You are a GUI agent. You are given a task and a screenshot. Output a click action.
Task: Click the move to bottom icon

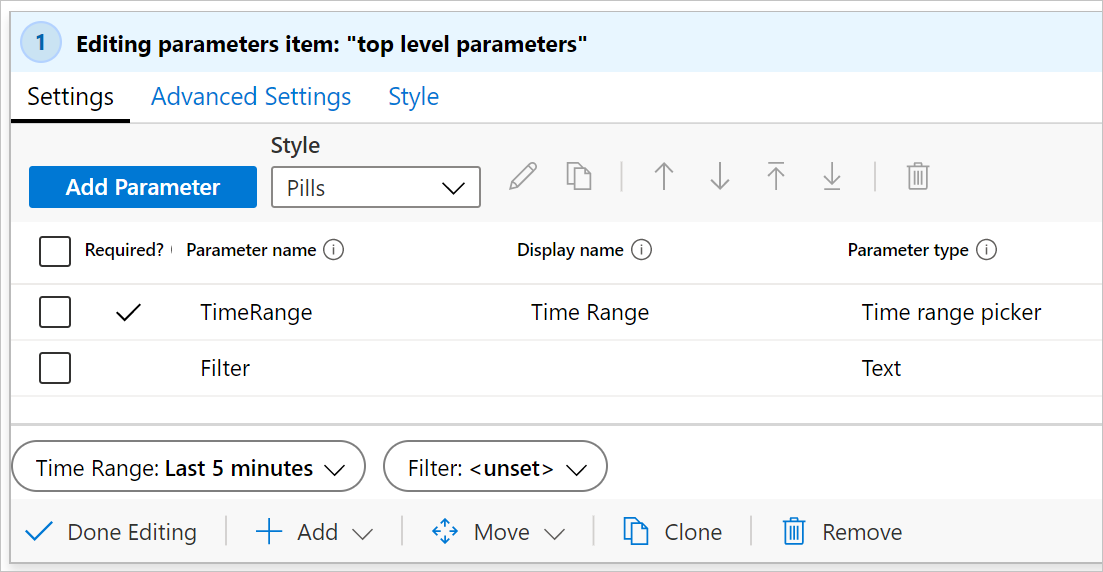tap(832, 177)
